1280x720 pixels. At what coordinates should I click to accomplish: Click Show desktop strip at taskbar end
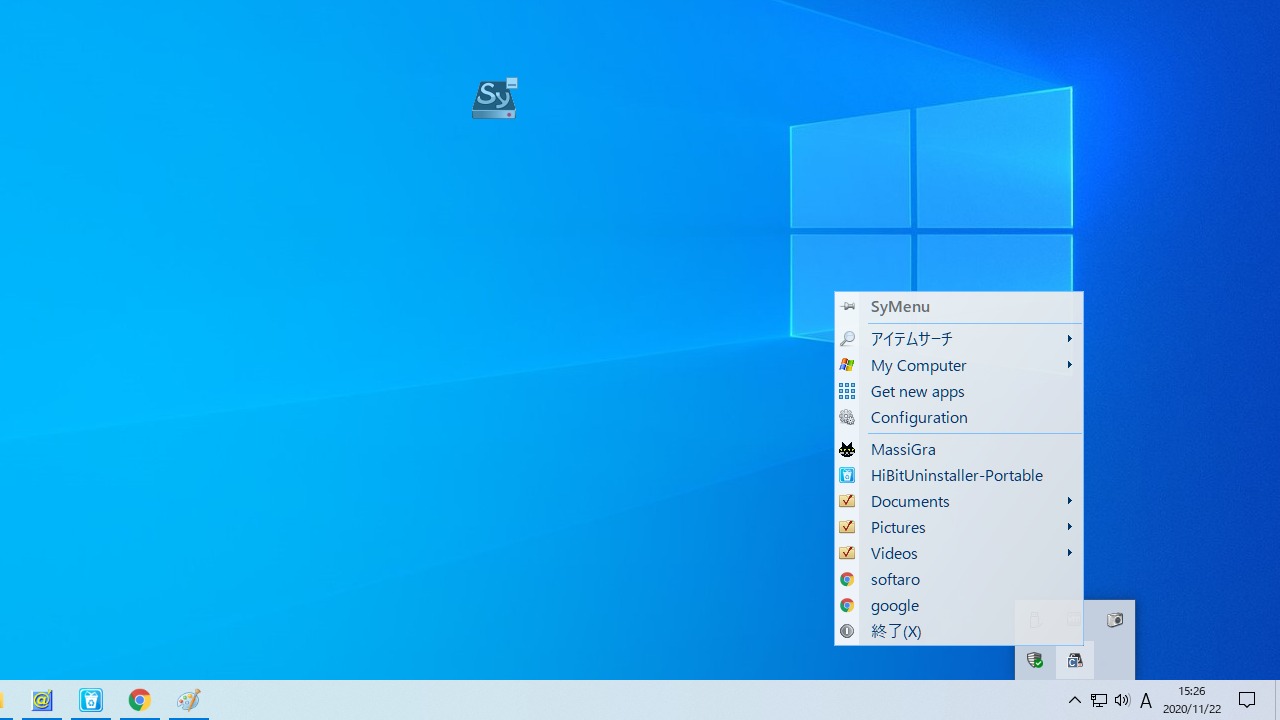(x=1277, y=700)
